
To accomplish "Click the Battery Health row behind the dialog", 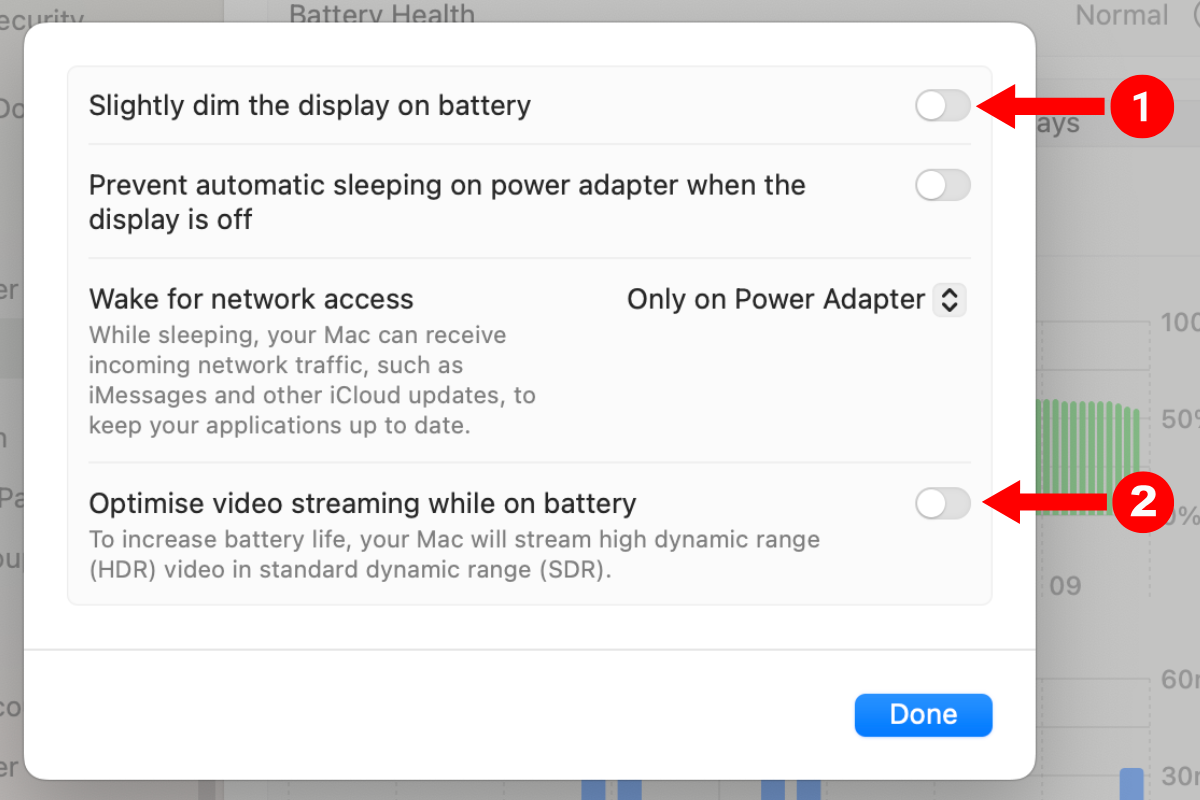I will [382, 14].
